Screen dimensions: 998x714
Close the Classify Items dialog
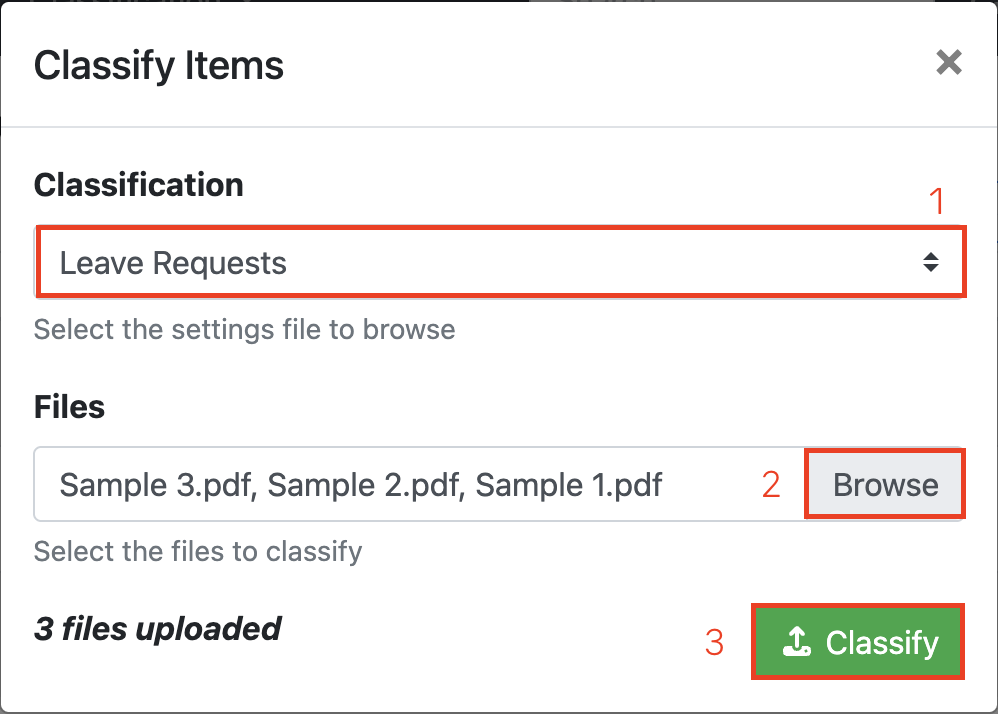point(948,62)
